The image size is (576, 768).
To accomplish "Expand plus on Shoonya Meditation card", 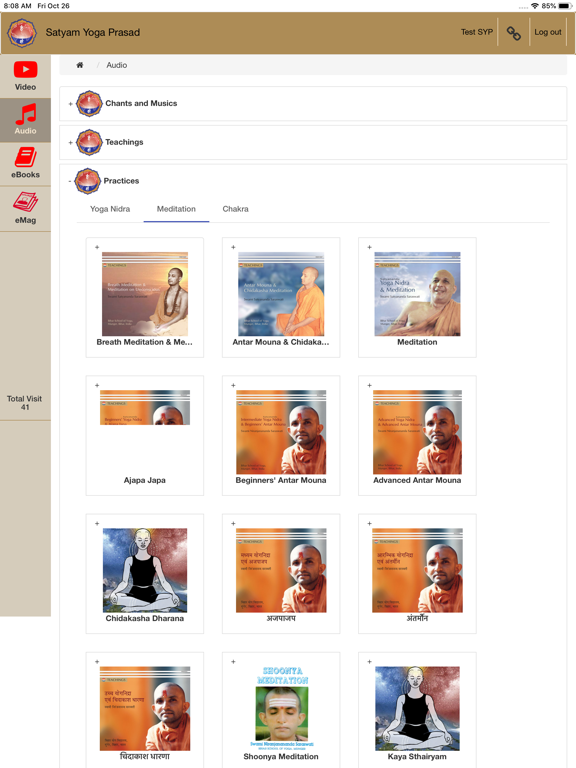I will (x=233, y=662).
